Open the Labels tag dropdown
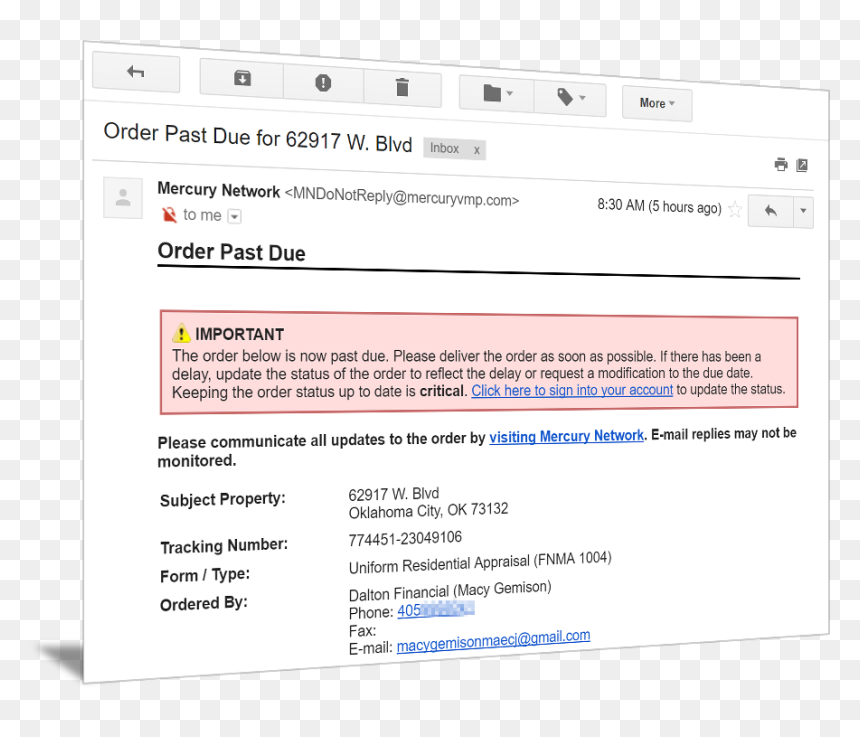 [570, 98]
